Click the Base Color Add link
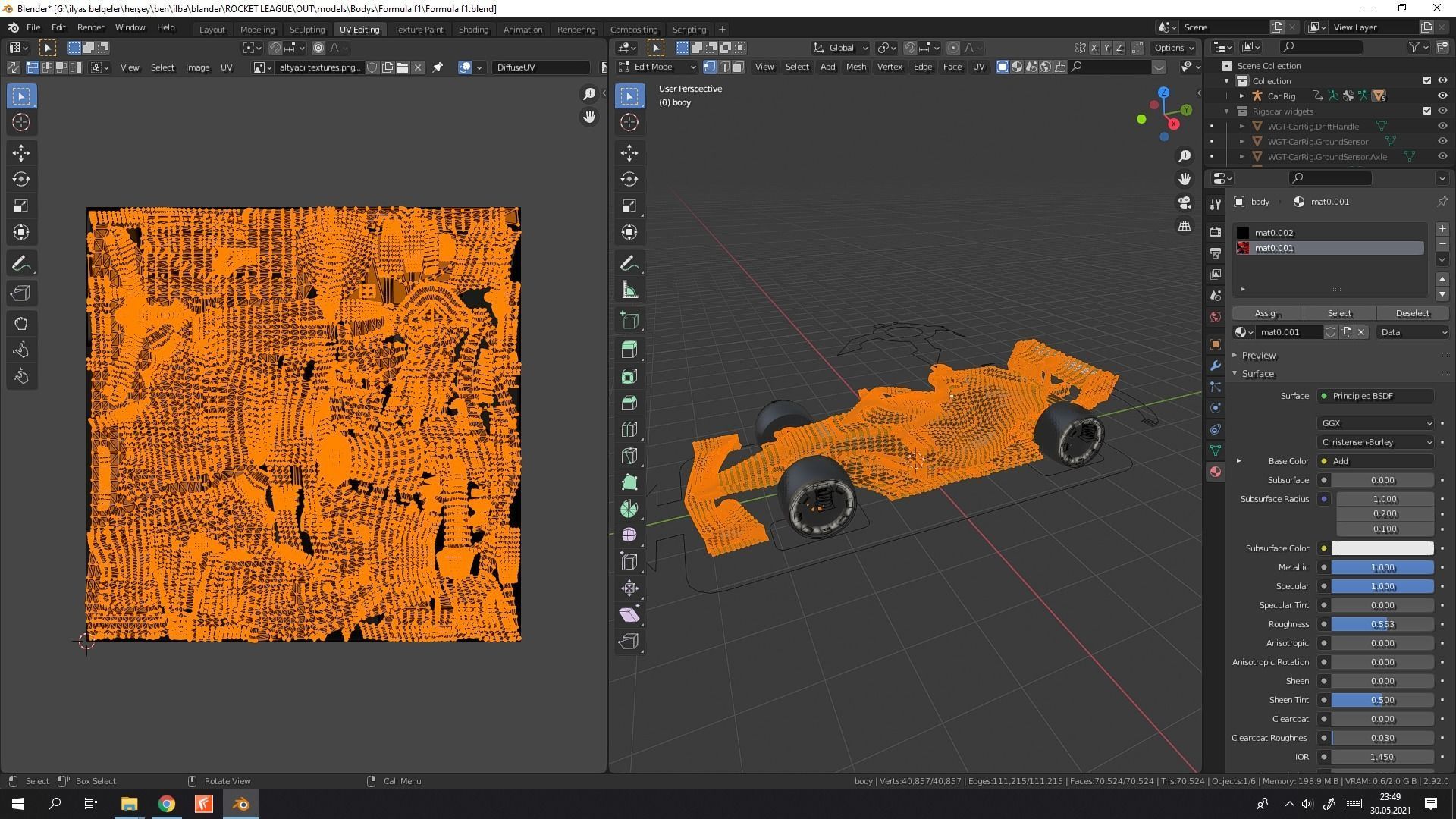This screenshot has height=819, width=1456. 1376,461
